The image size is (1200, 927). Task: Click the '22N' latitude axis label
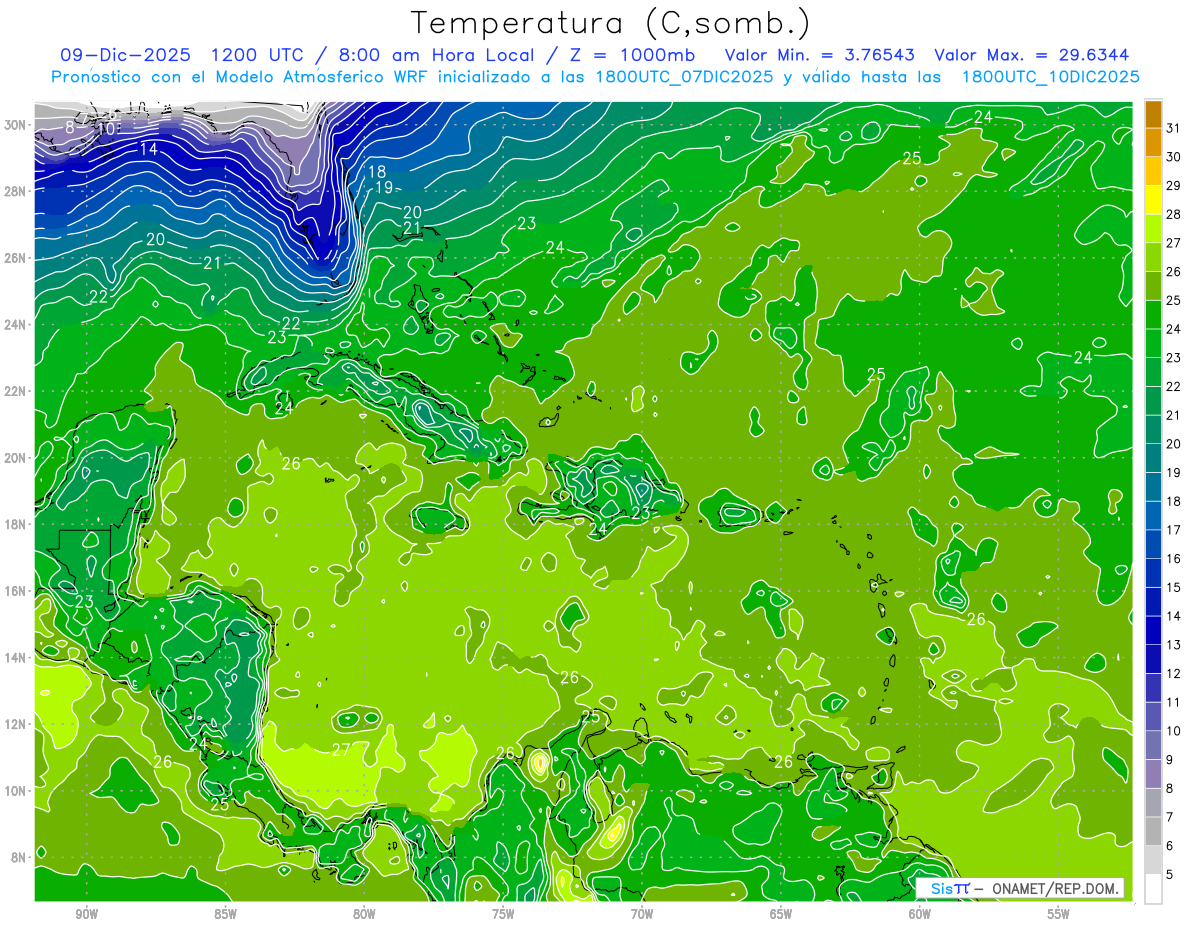(x=16, y=391)
